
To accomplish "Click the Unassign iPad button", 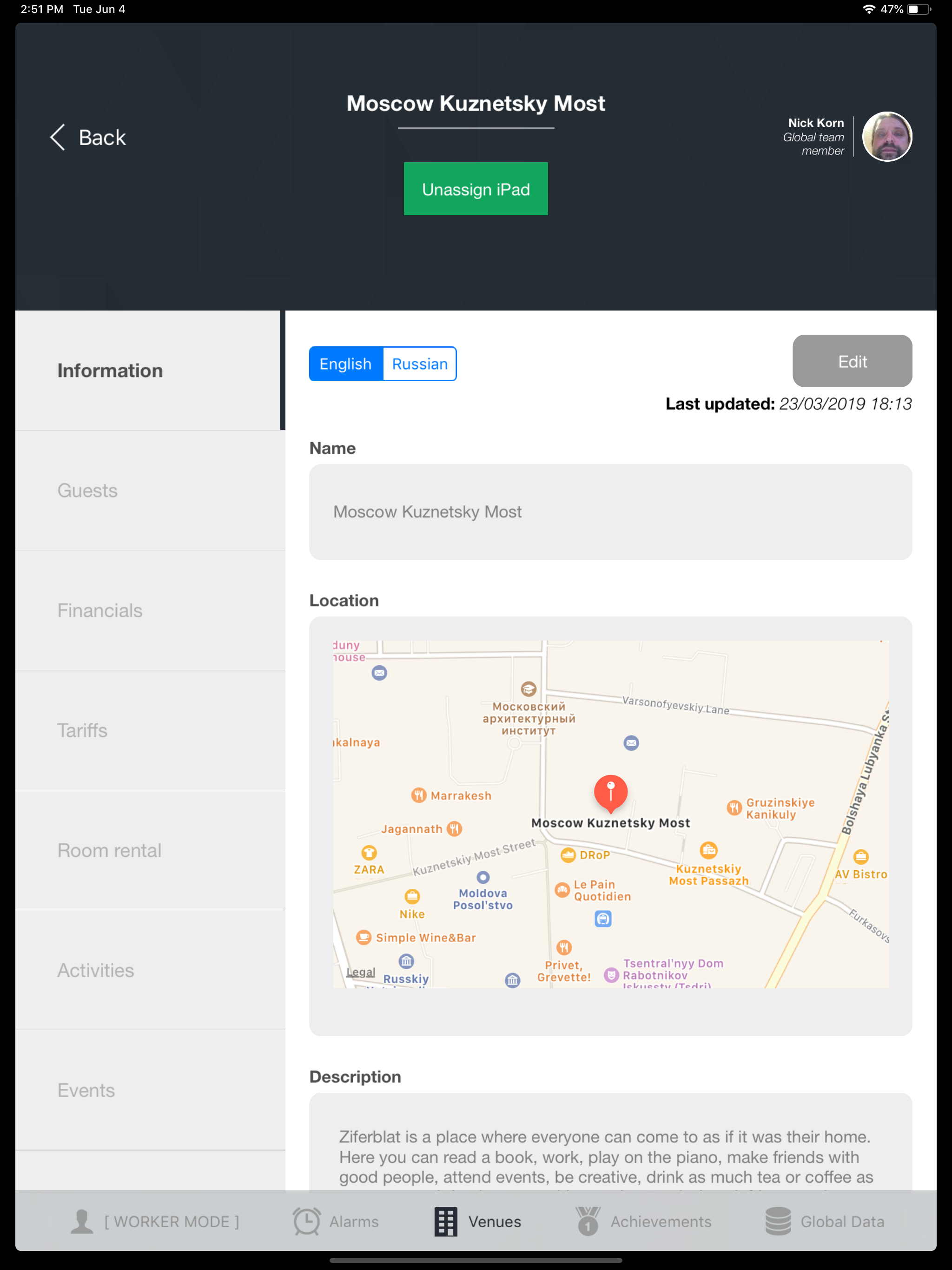I will point(476,189).
